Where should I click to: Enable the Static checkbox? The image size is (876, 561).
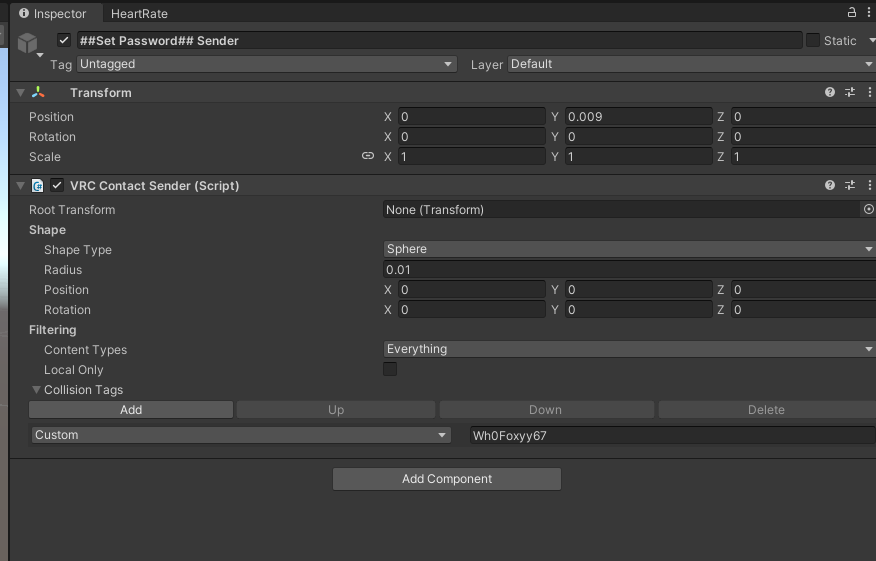813,41
